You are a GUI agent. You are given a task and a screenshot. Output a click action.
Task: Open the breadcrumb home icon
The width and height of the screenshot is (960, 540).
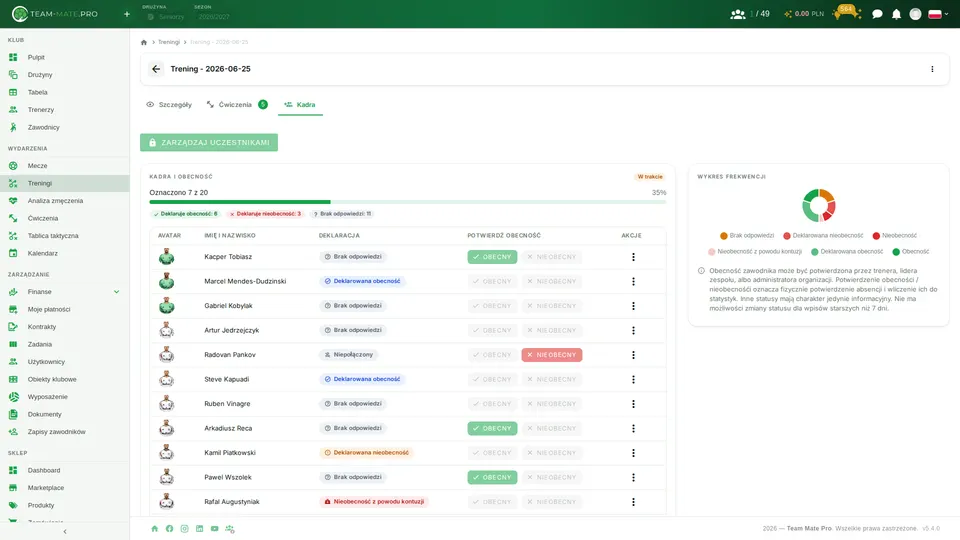pos(144,42)
